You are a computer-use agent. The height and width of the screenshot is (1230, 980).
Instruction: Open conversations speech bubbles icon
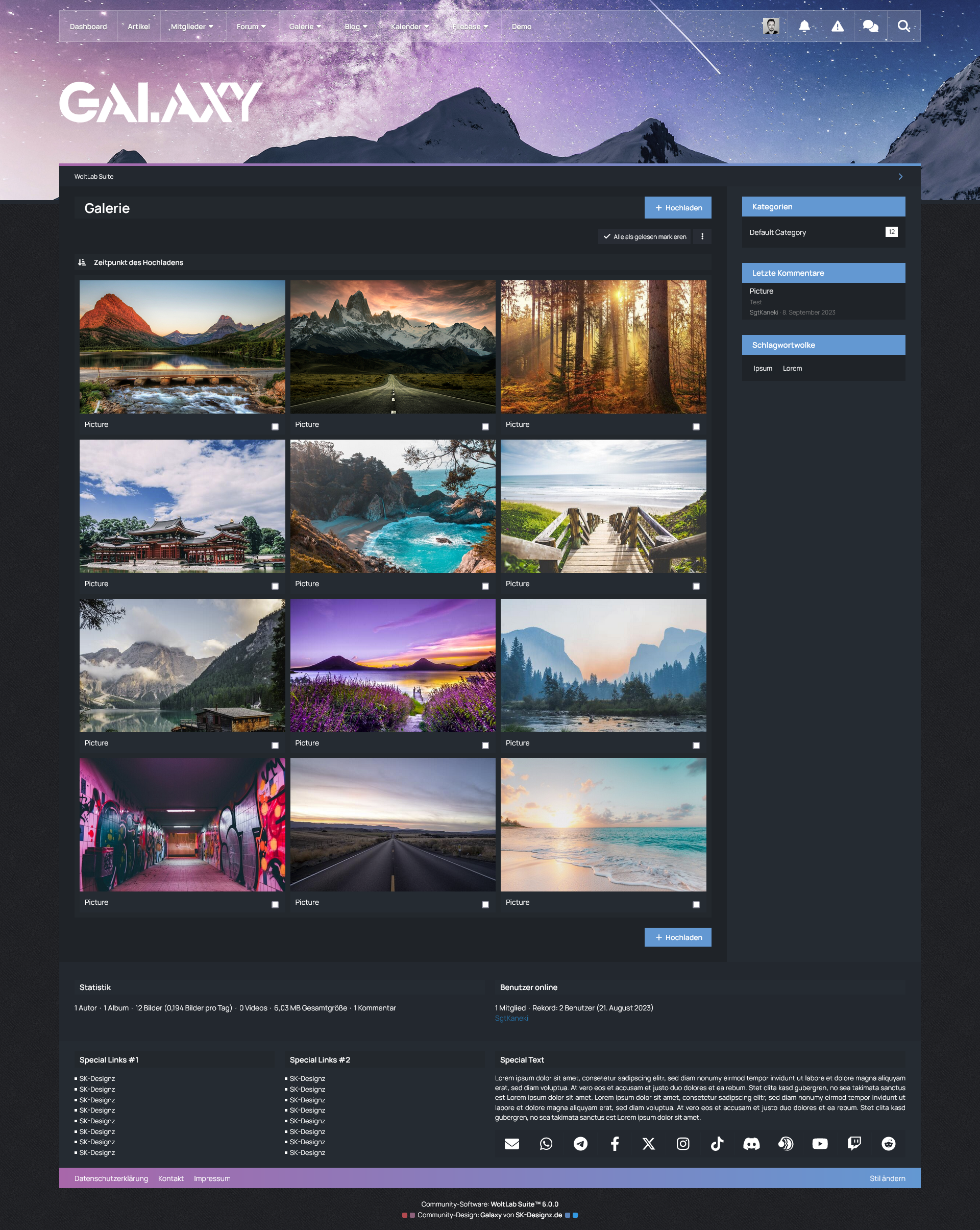tap(870, 26)
